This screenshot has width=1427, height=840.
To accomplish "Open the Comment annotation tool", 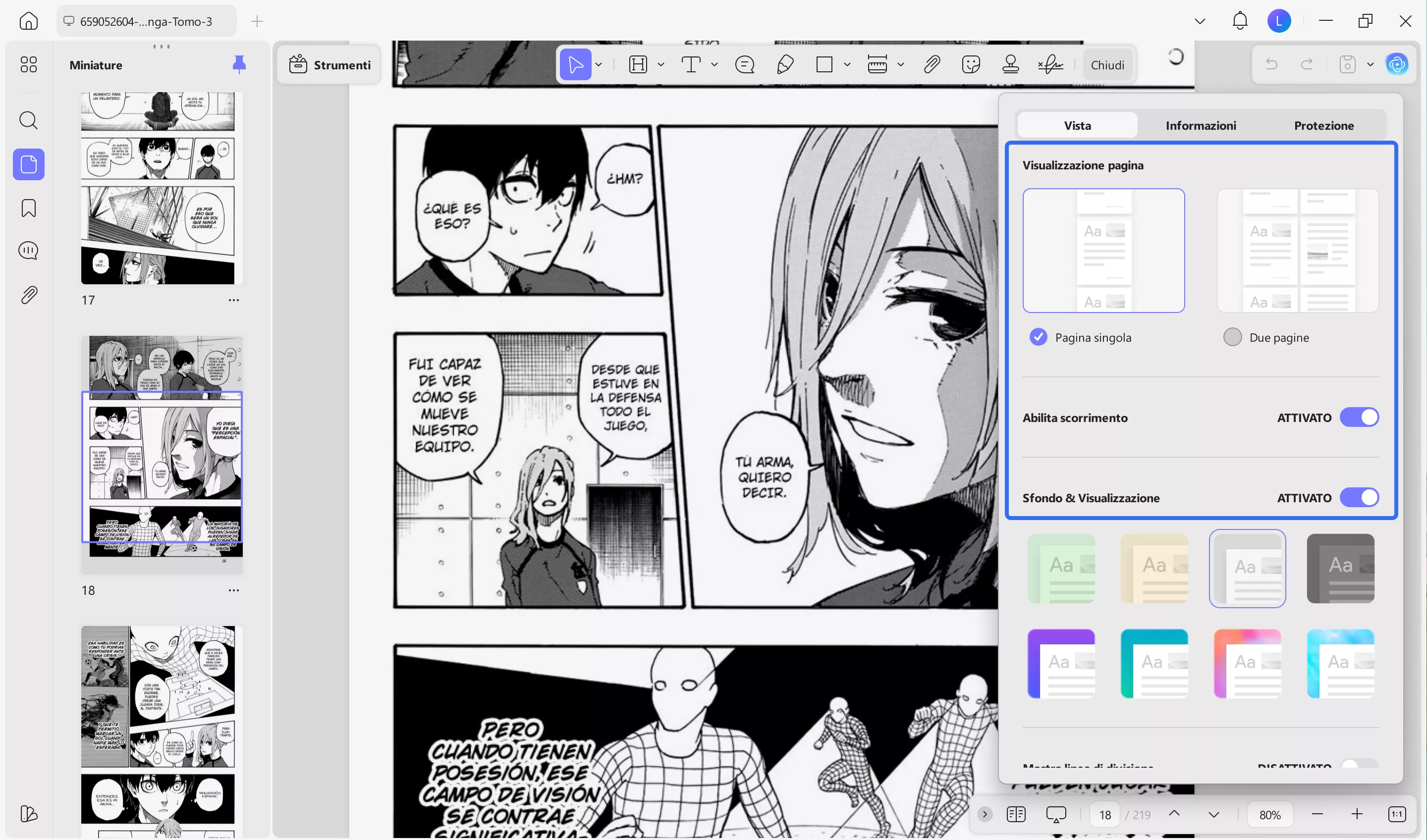I will pyautogui.click(x=745, y=64).
